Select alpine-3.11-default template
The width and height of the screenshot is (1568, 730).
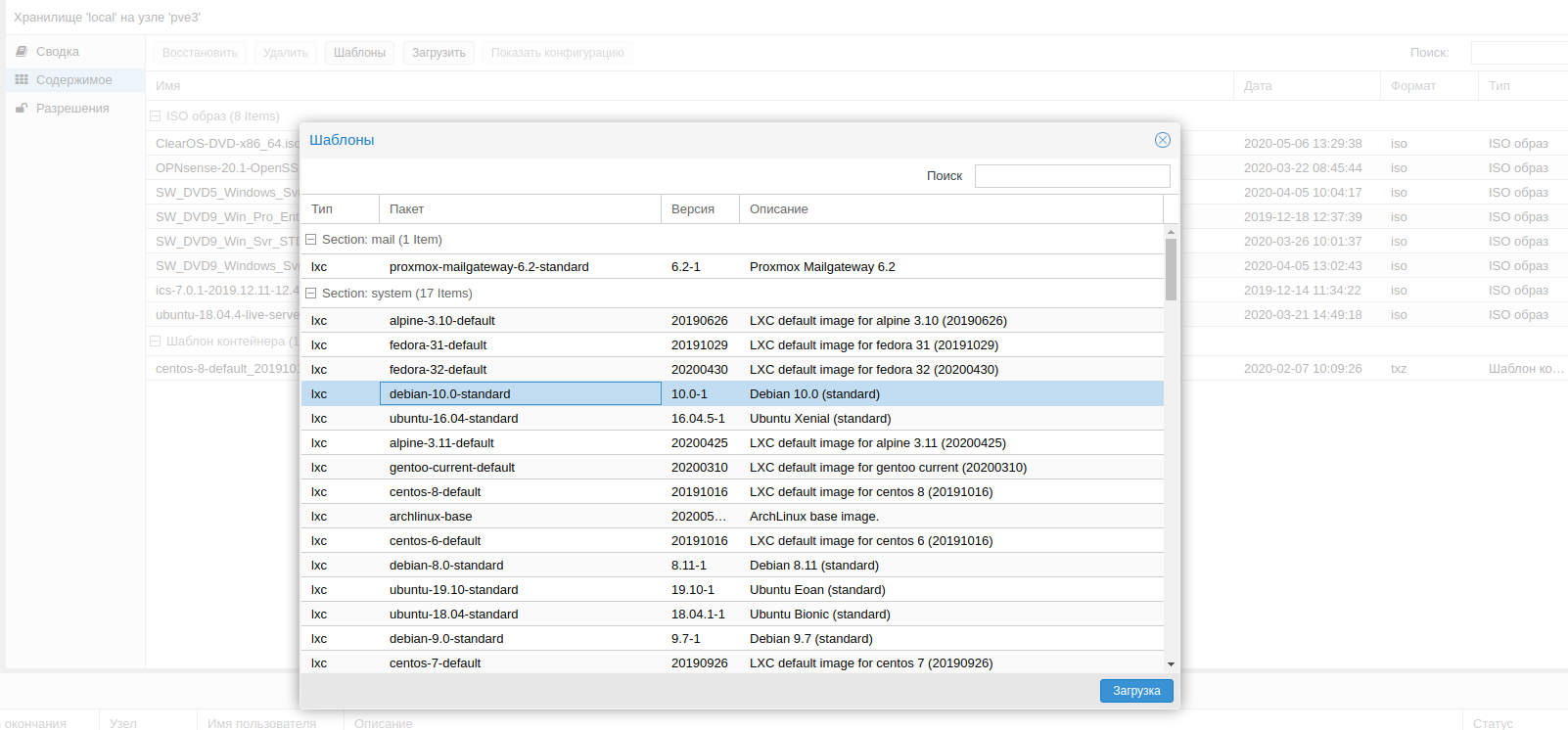point(732,443)
